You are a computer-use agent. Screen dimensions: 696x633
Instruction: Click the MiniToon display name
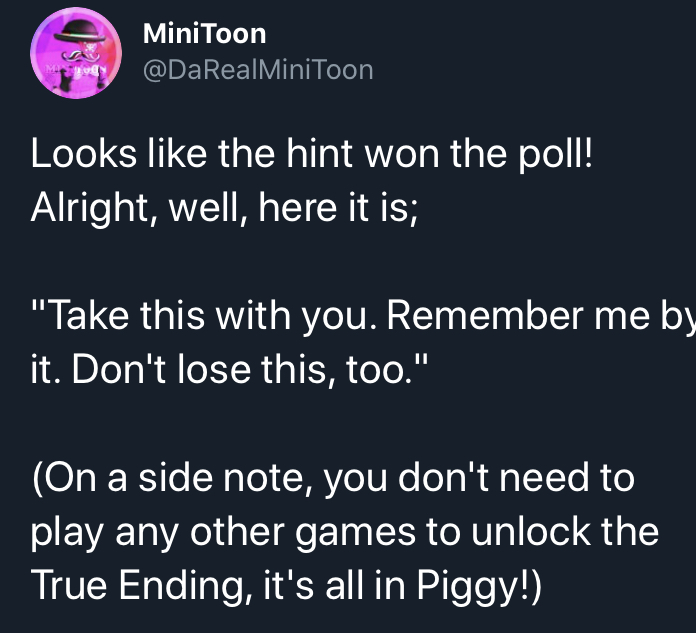tap(204, 34)
